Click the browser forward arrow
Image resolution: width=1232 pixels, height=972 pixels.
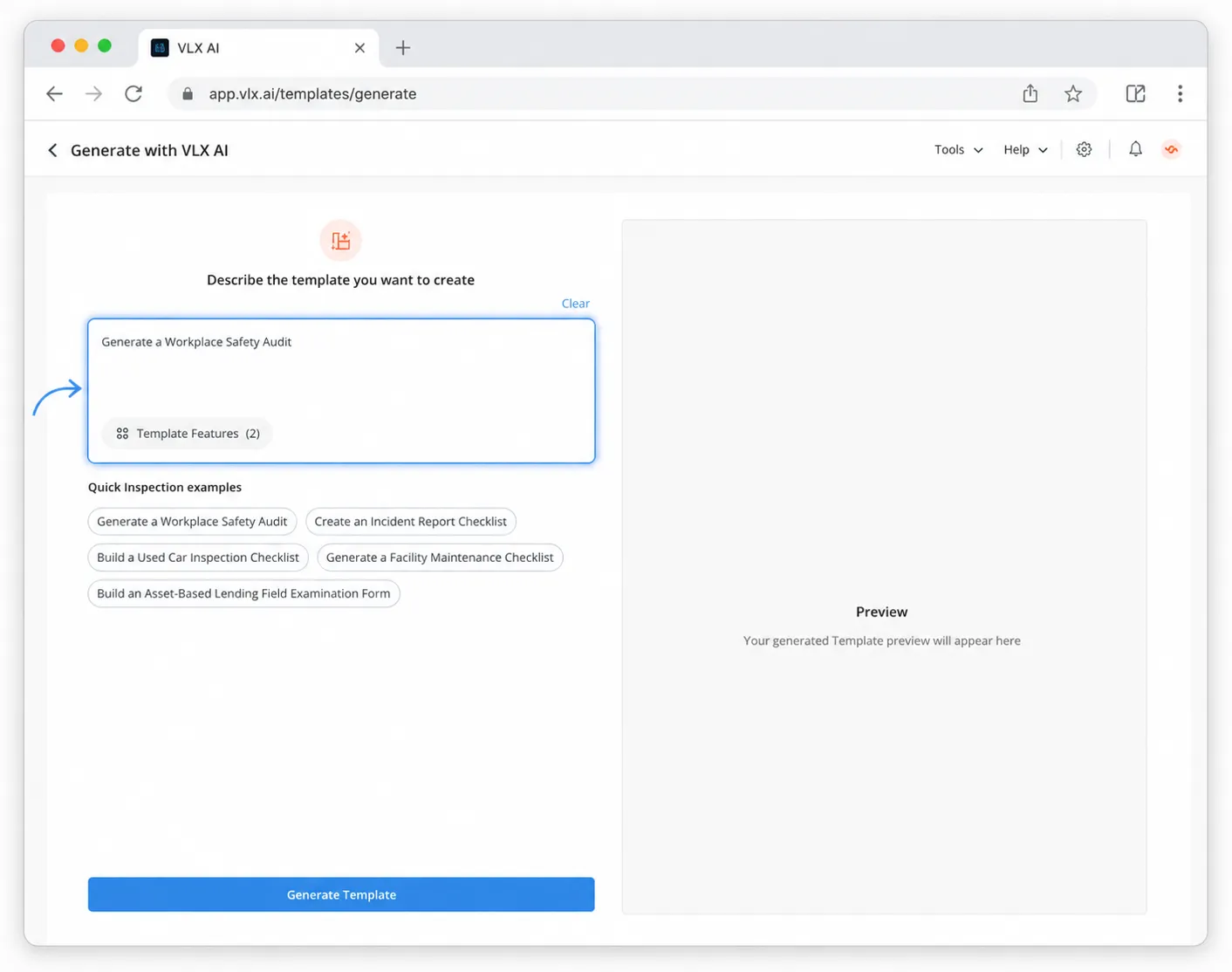click(93, 93)
